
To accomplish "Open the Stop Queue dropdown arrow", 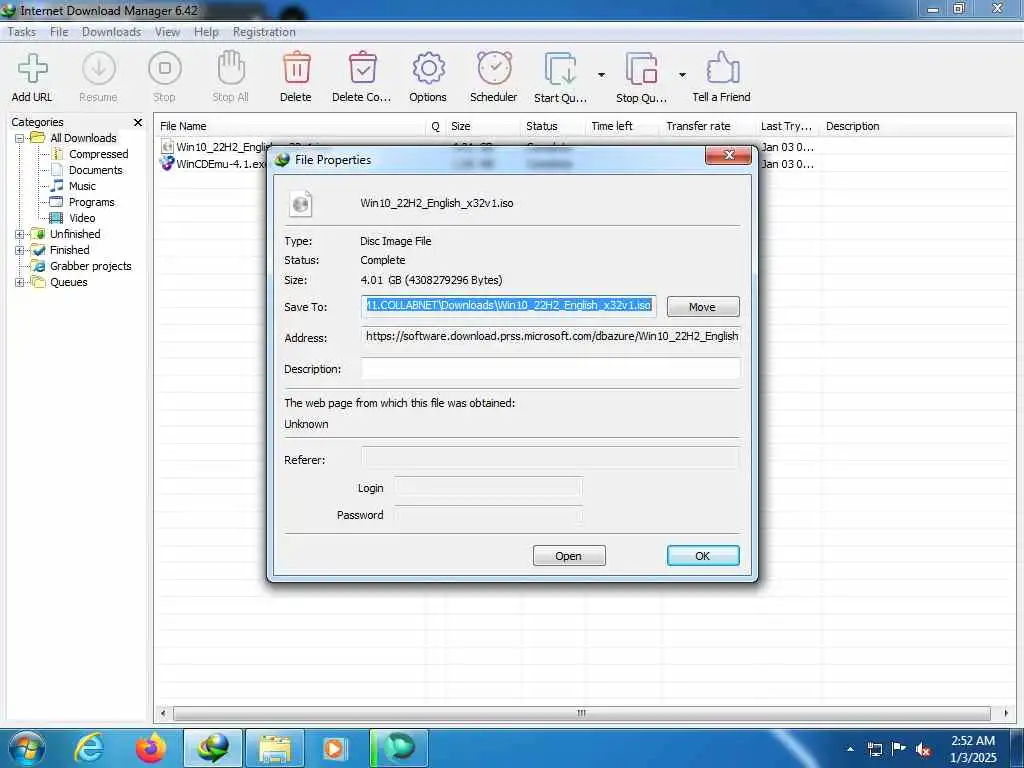I will tap(682, 75).
